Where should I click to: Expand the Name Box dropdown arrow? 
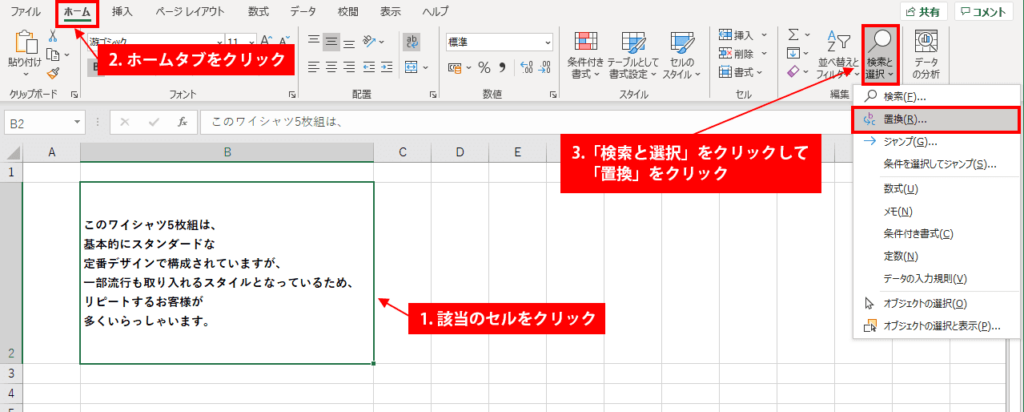(78, 122)
